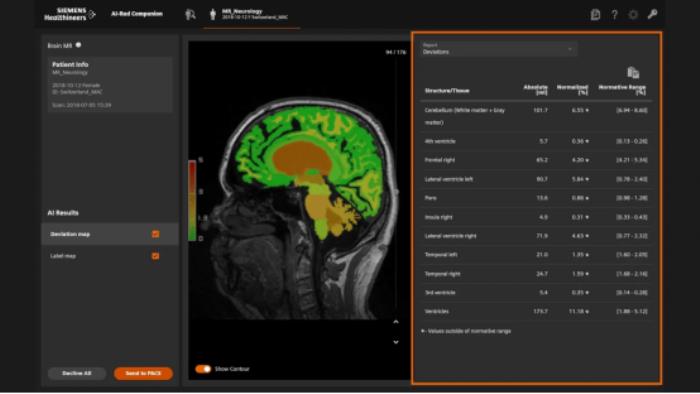Open settings gear icon in header
700x394 pixels.
[x=633, y=15]
